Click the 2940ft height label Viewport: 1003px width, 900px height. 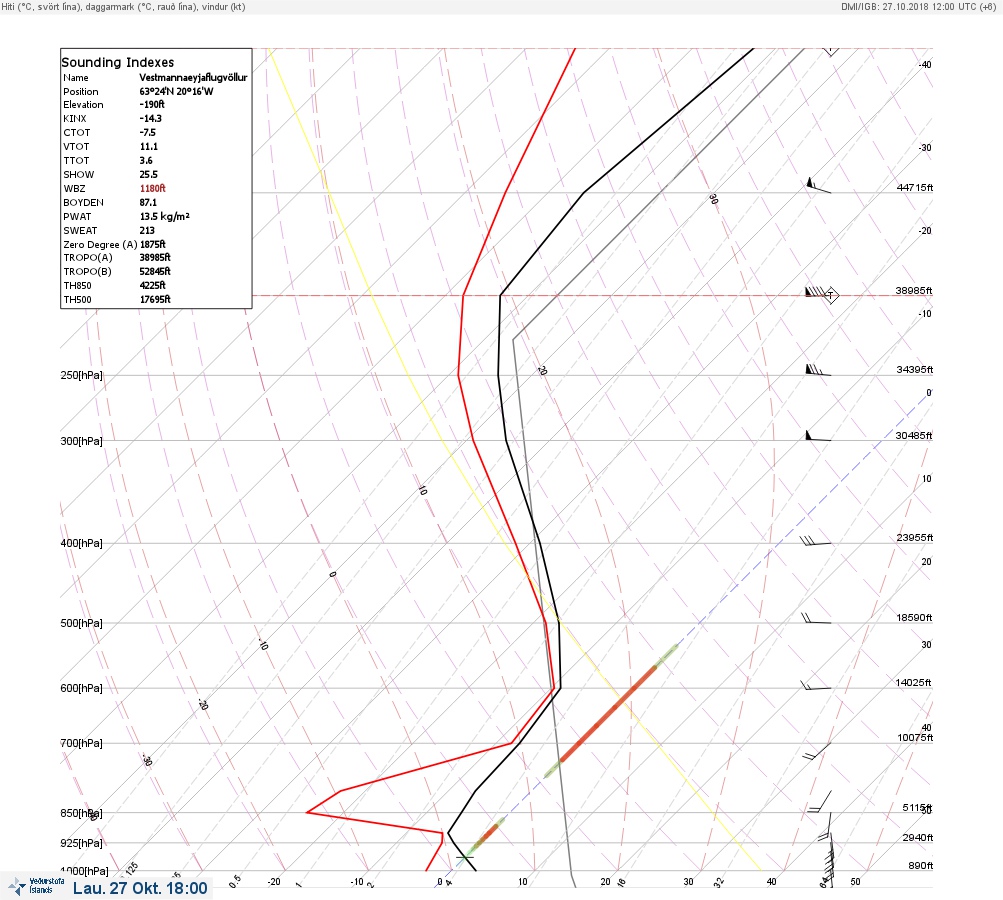coord(918,837)
